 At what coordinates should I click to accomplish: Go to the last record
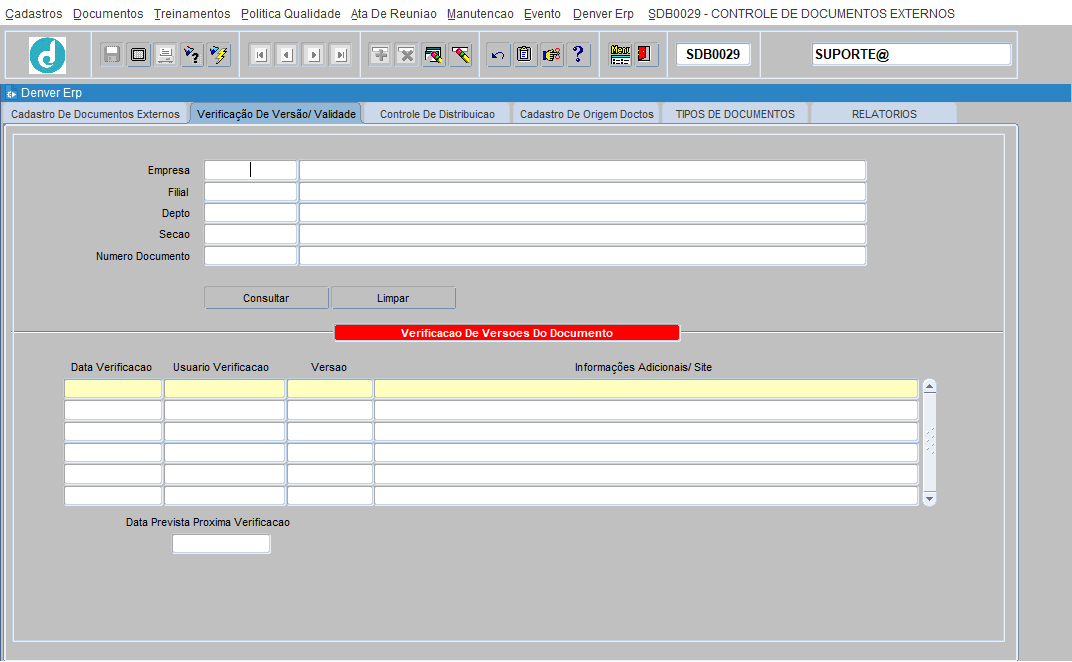coord(341,55)
